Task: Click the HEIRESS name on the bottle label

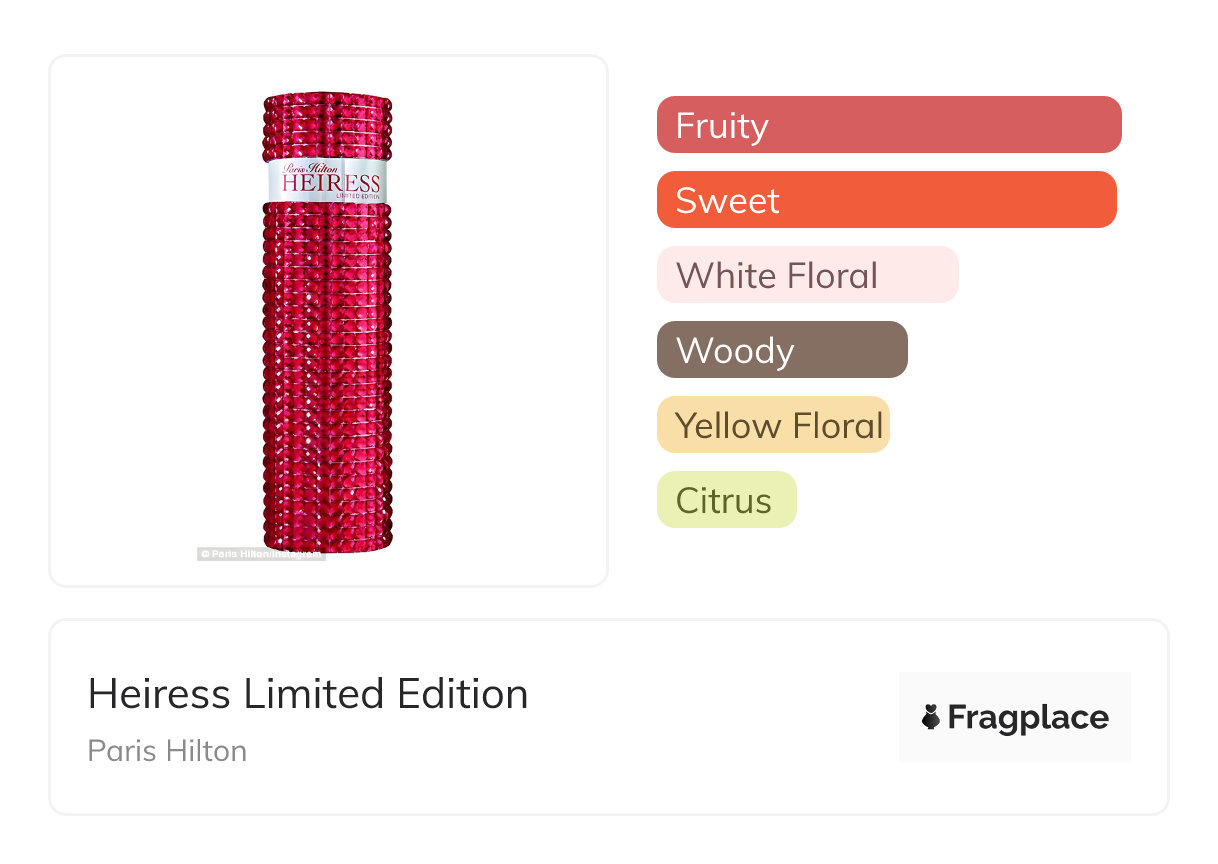Action: pos(330,184)
